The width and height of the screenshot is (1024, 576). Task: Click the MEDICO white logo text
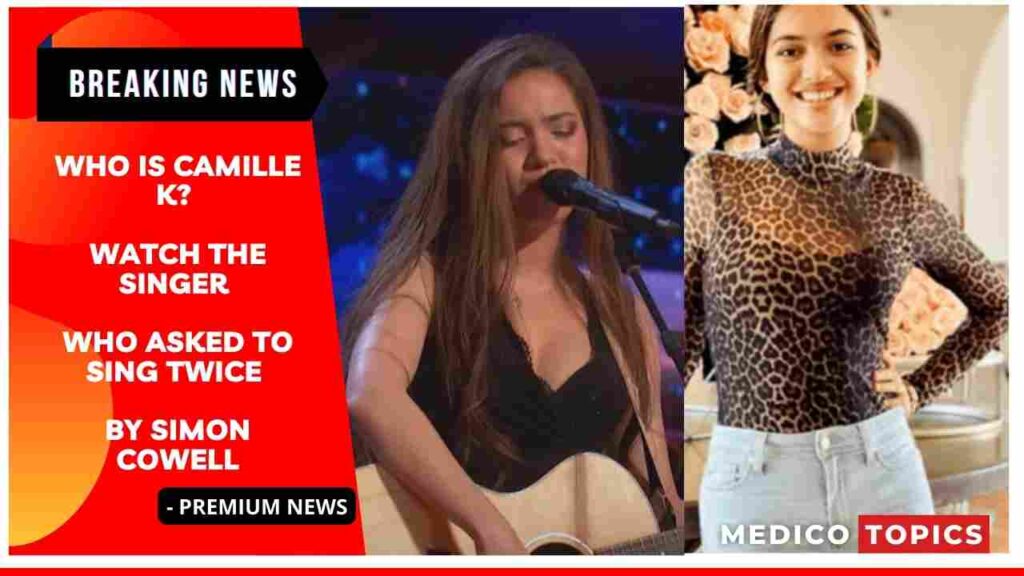(x=784, y=535)
